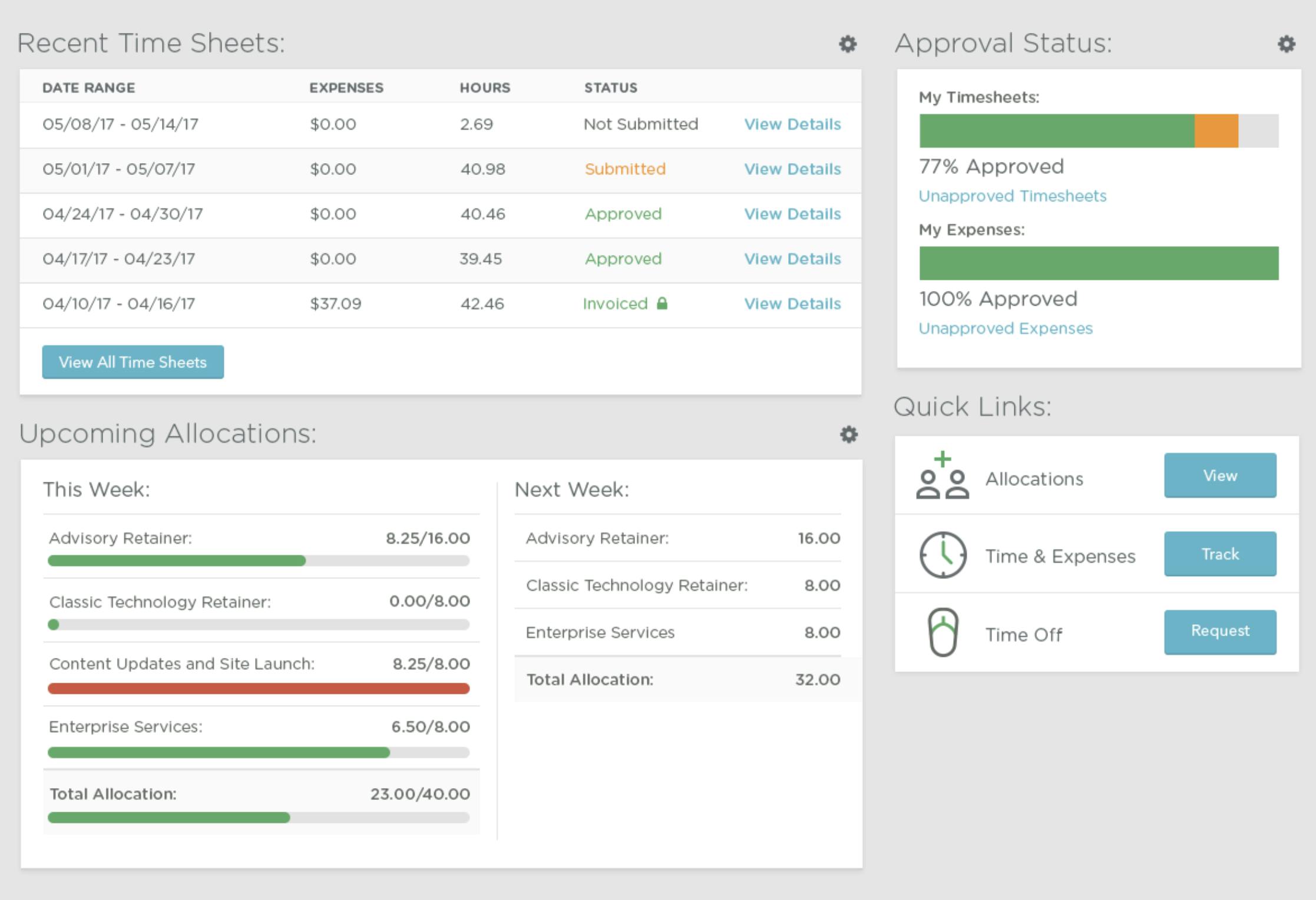
Task: Click the 23.00/40.00 total allocation value
Action: pos(420,794)
